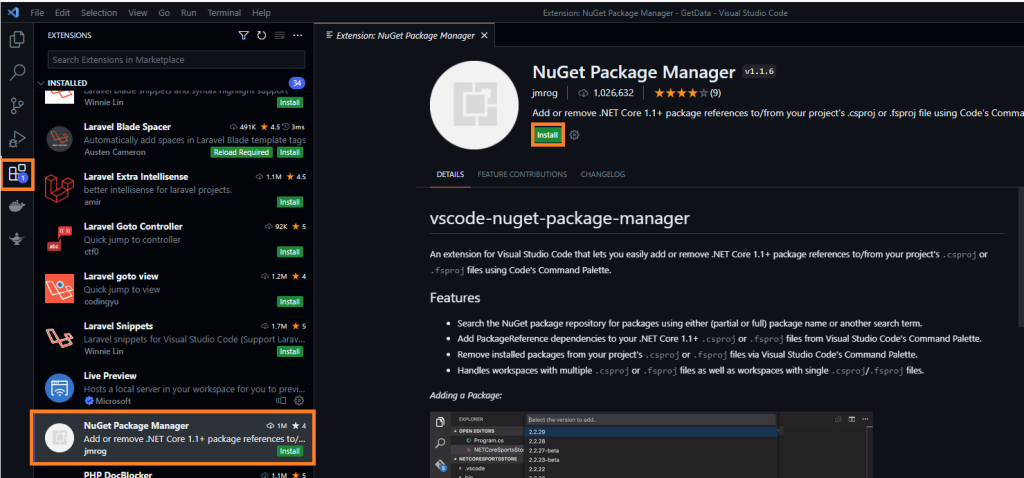Screen dimensions: 1024x478
Task: Click Install for Laravel Extra Intellisense
Action: point(289,202)
